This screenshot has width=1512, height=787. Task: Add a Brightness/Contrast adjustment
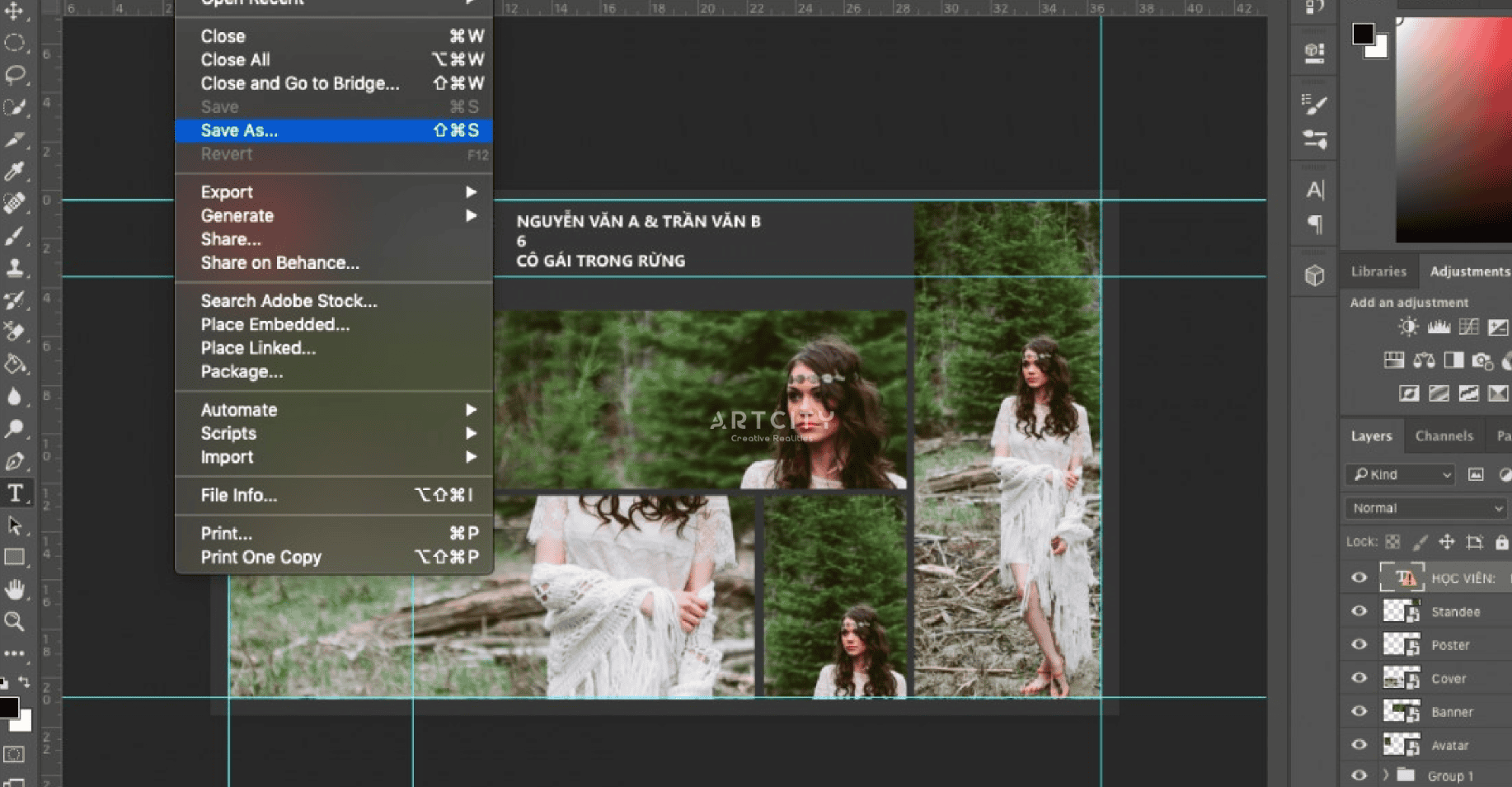pyautogui.click(x=1408, y=328)
